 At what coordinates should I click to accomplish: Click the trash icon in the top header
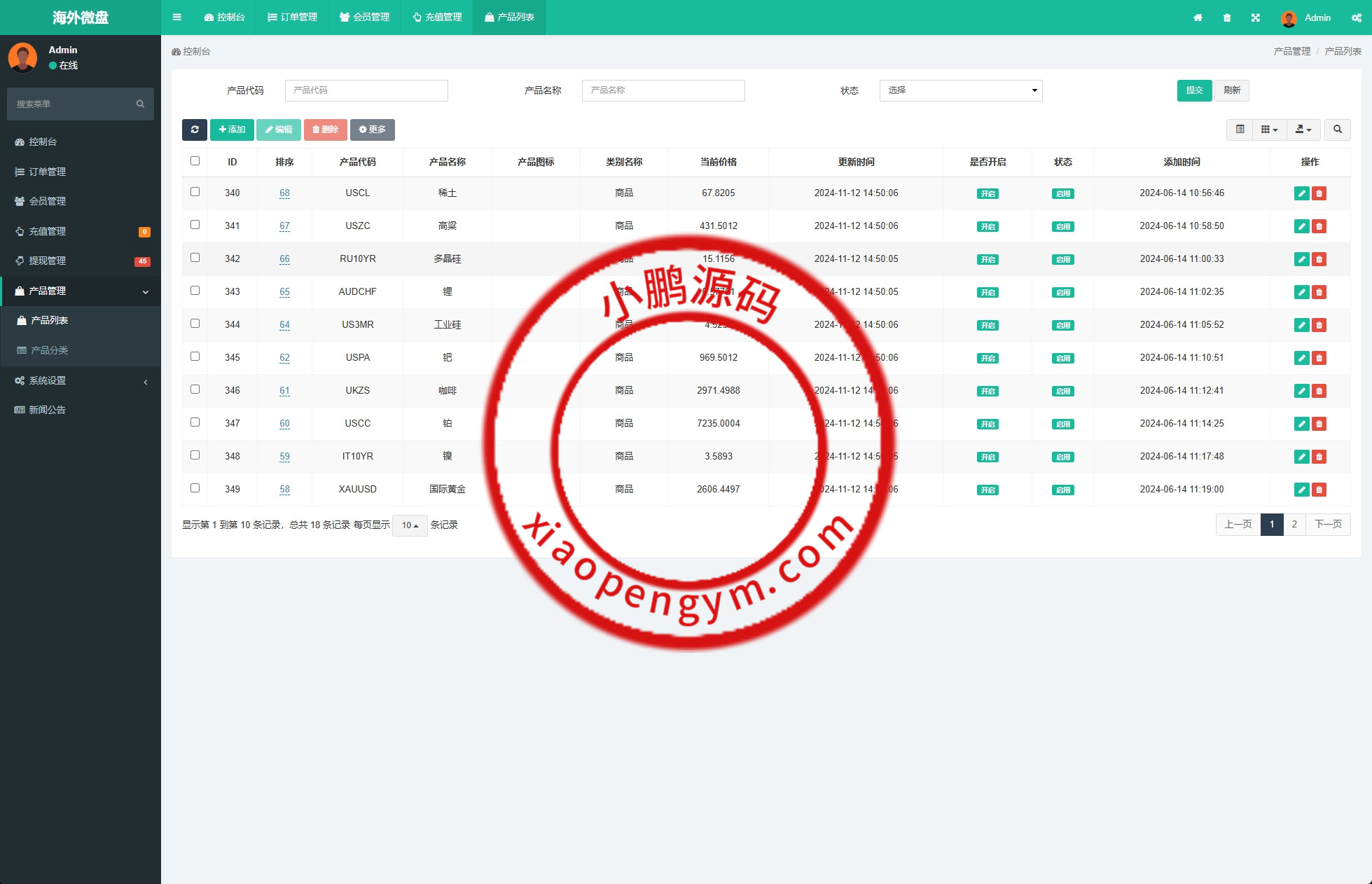pos(1227,18)
